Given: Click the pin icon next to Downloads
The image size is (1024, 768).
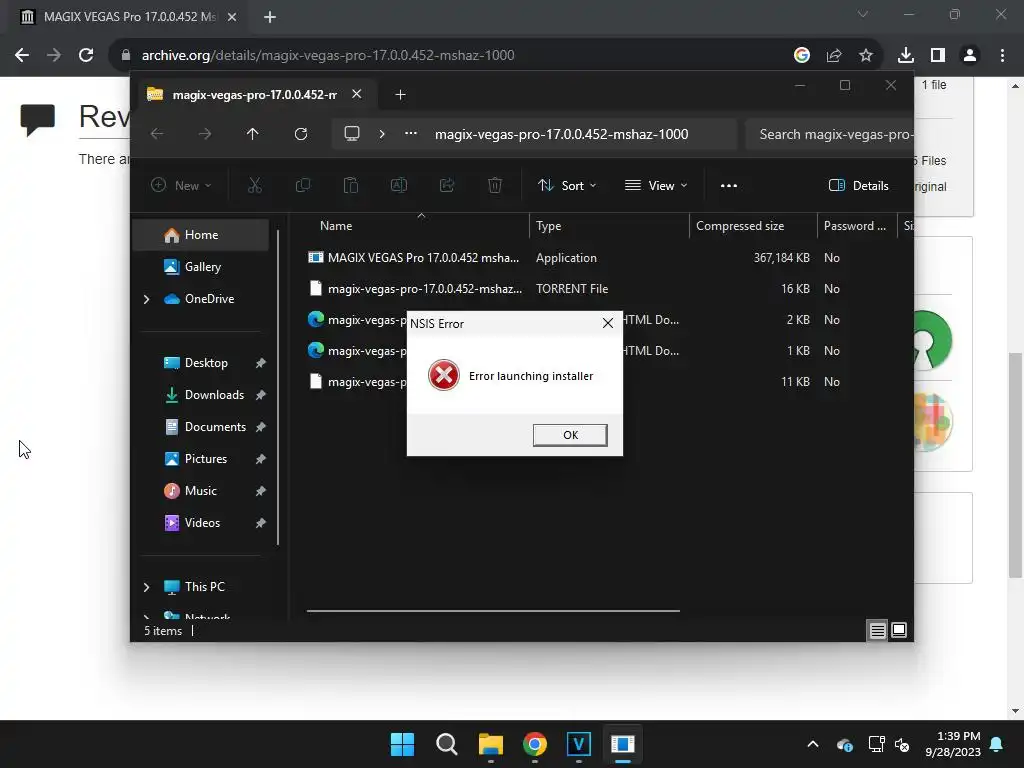Looking at the screenshot, I should [x=261, y=395].
